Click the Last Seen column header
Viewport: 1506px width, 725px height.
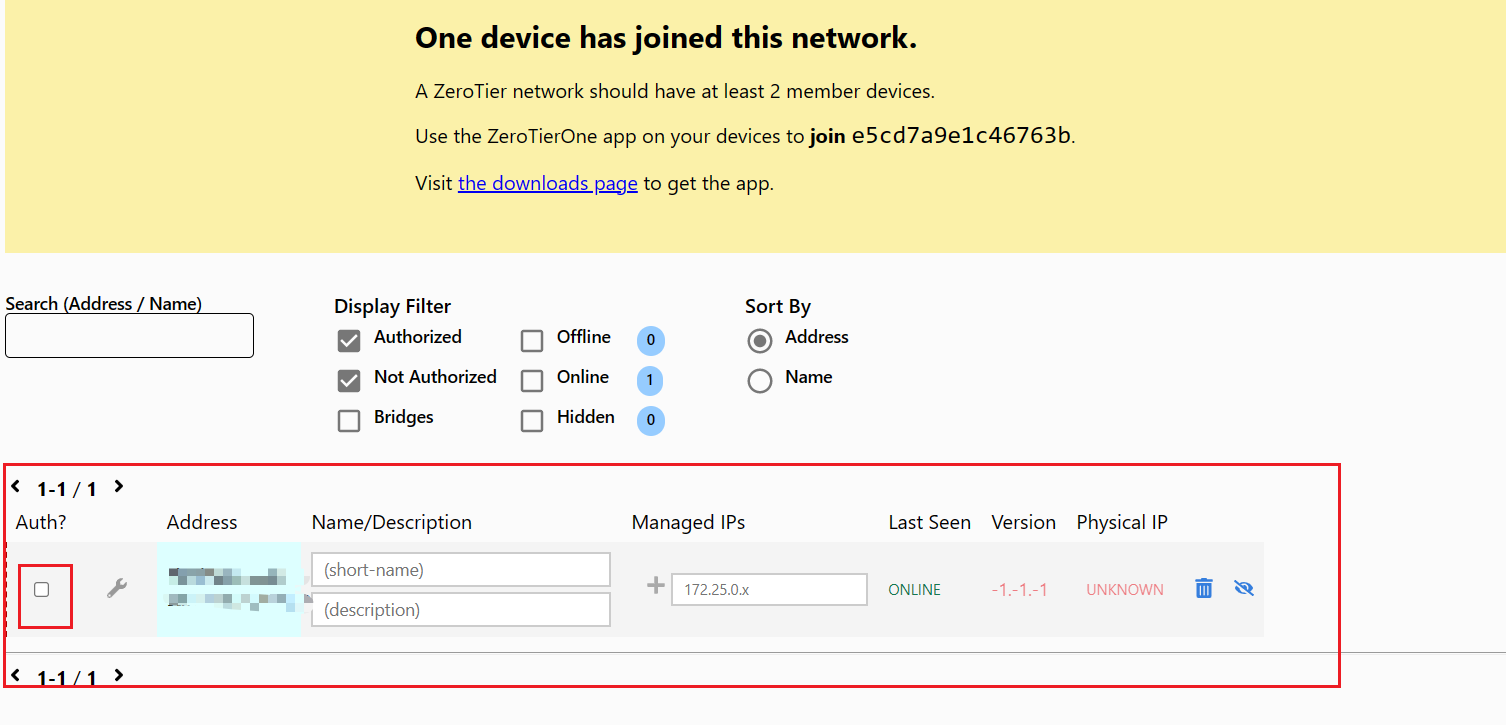(x=930, y=522)
